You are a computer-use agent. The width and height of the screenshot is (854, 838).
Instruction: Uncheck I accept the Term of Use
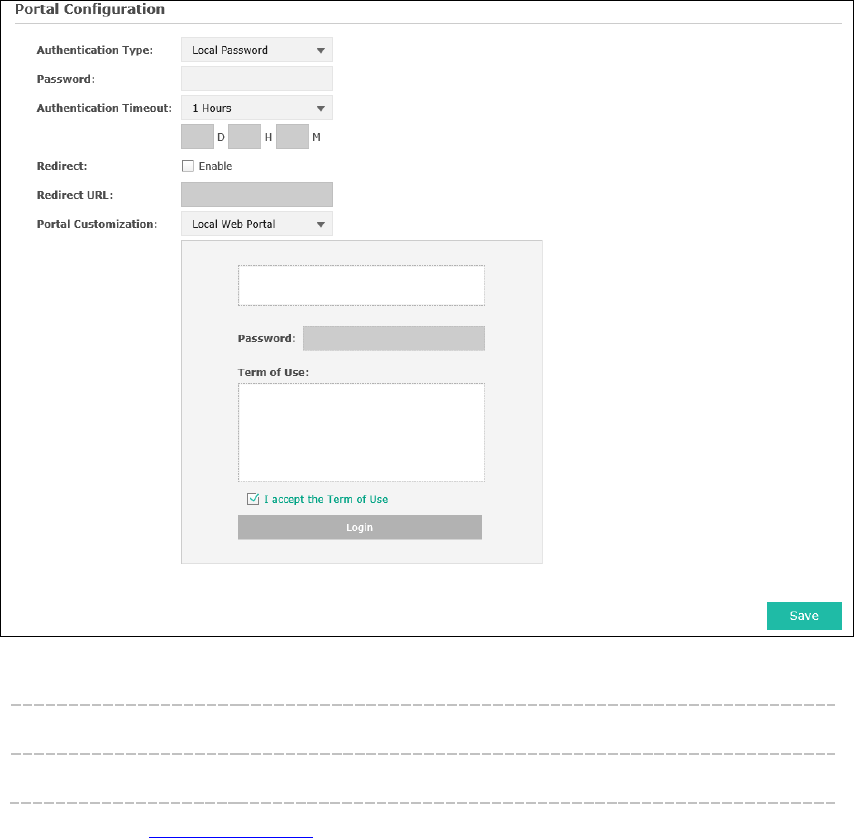[x=253, y=499]
